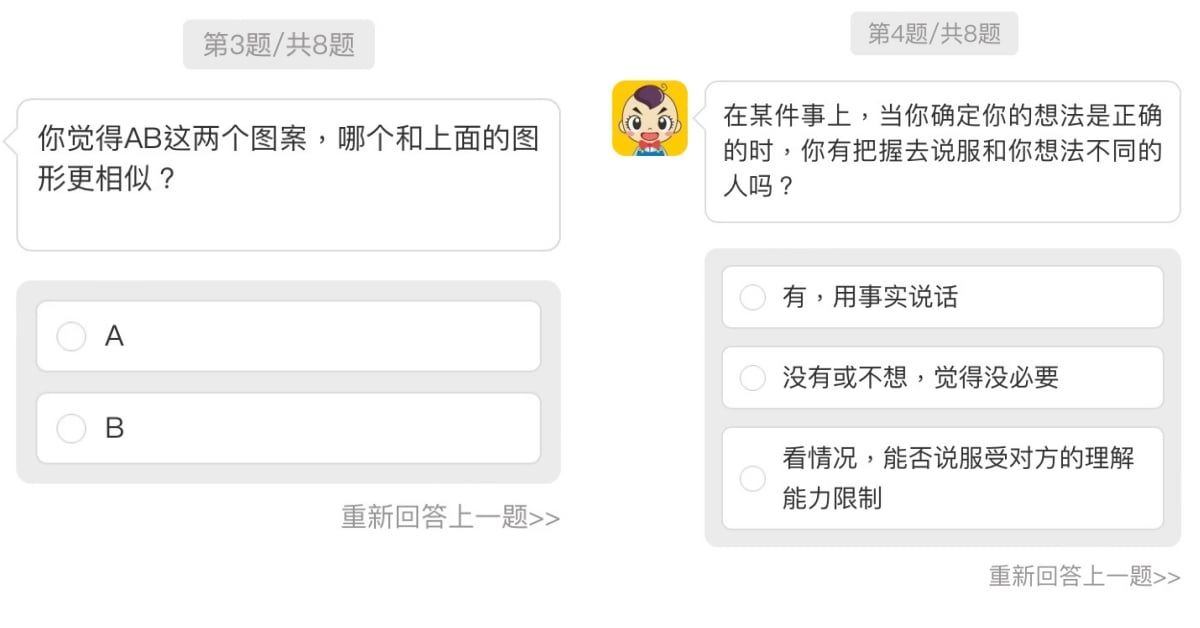The image size is (1200, 628).
Task: Click the 说服 question text bubble
Action: click(942, 152)
